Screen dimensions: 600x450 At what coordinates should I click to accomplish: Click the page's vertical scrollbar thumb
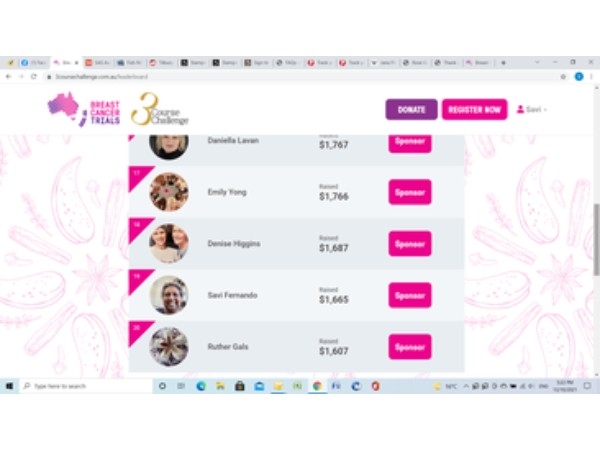[x=596, y=239]
